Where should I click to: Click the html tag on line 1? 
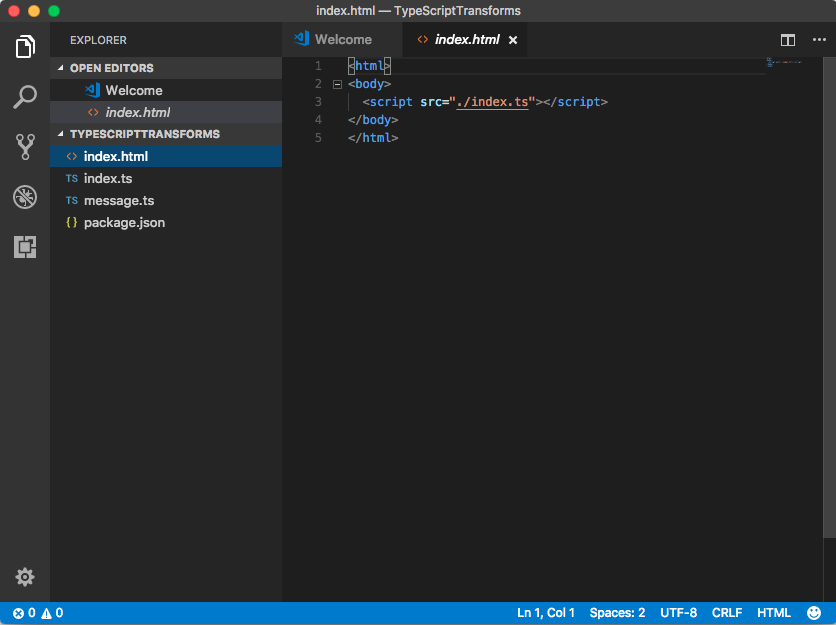click(369, 66)
